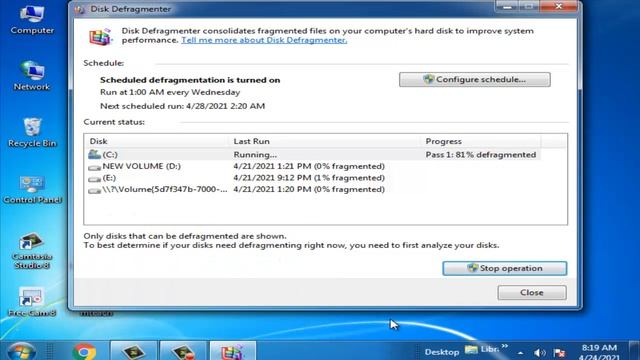Click Run at 1:00 AM every Wednesday text
640x360 pixels.
(170, 92)
